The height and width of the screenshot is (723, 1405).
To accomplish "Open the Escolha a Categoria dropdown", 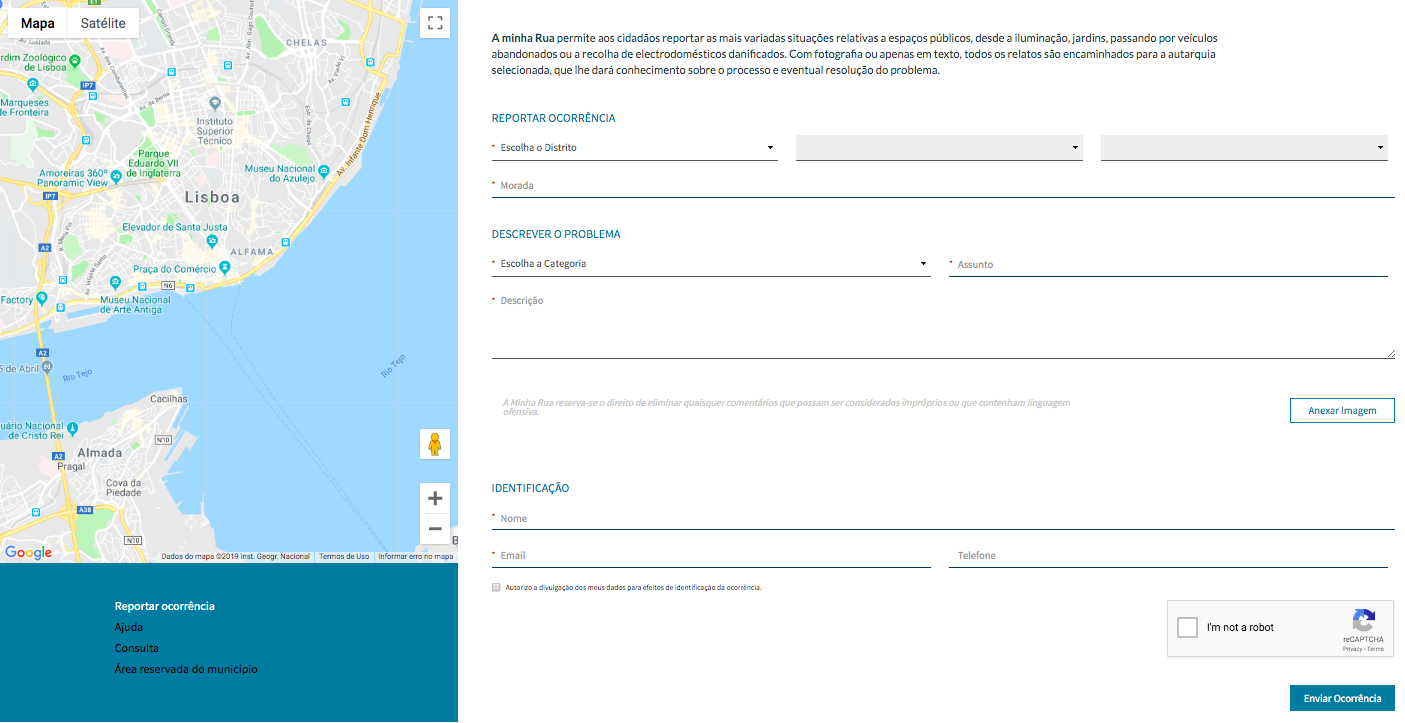I will click(710, 264).
